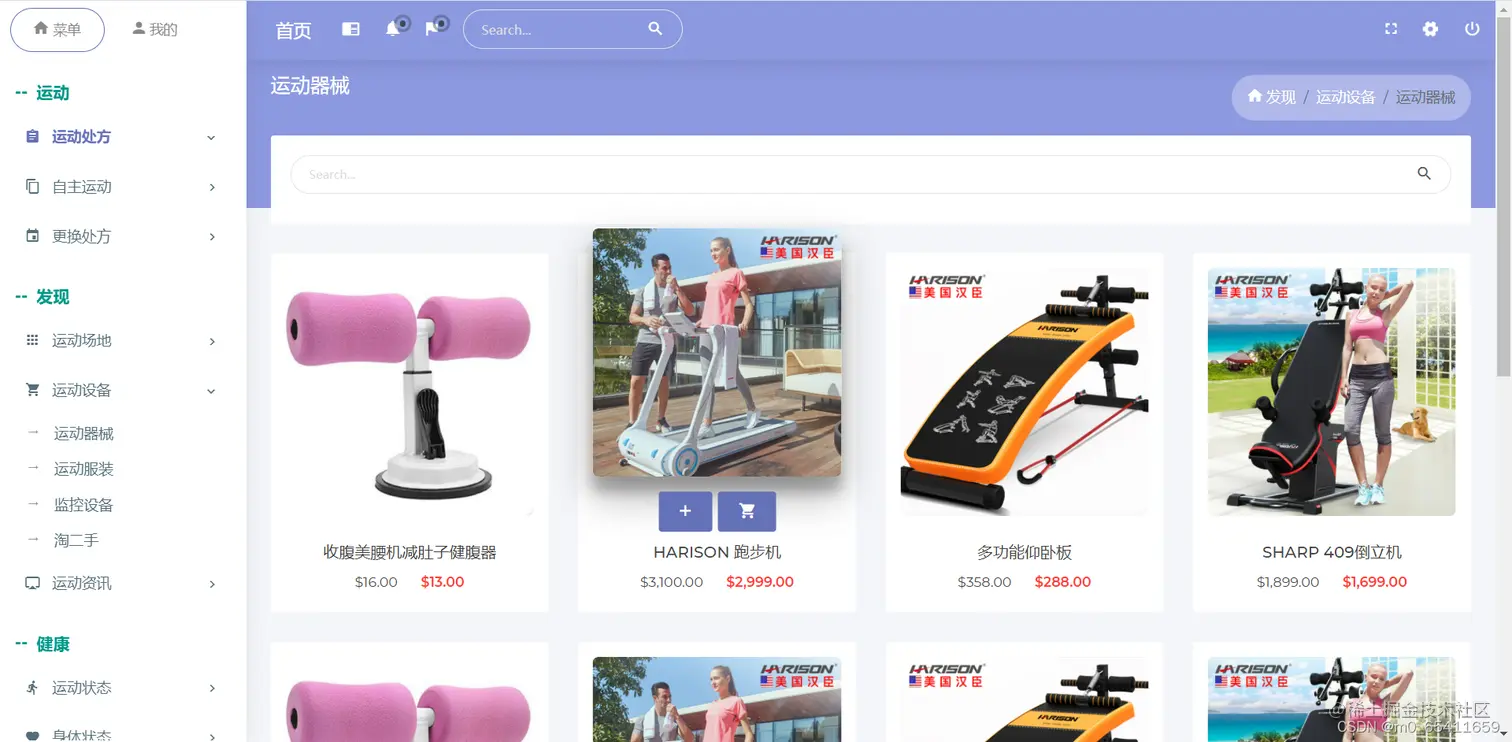Click the grid icon beside 运动场地

(32, 340)
